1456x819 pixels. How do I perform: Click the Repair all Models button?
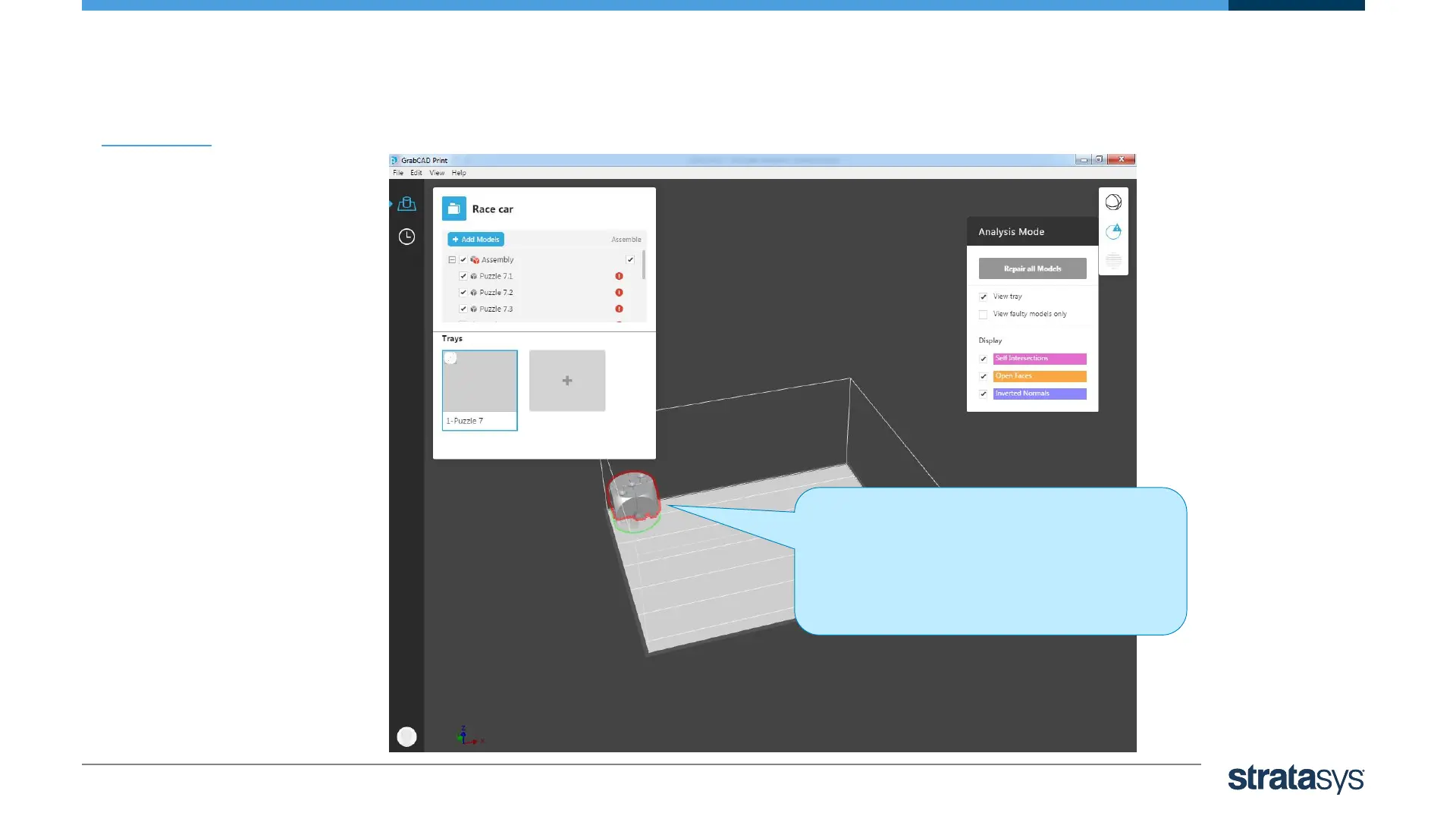[x=1032, y=268]
